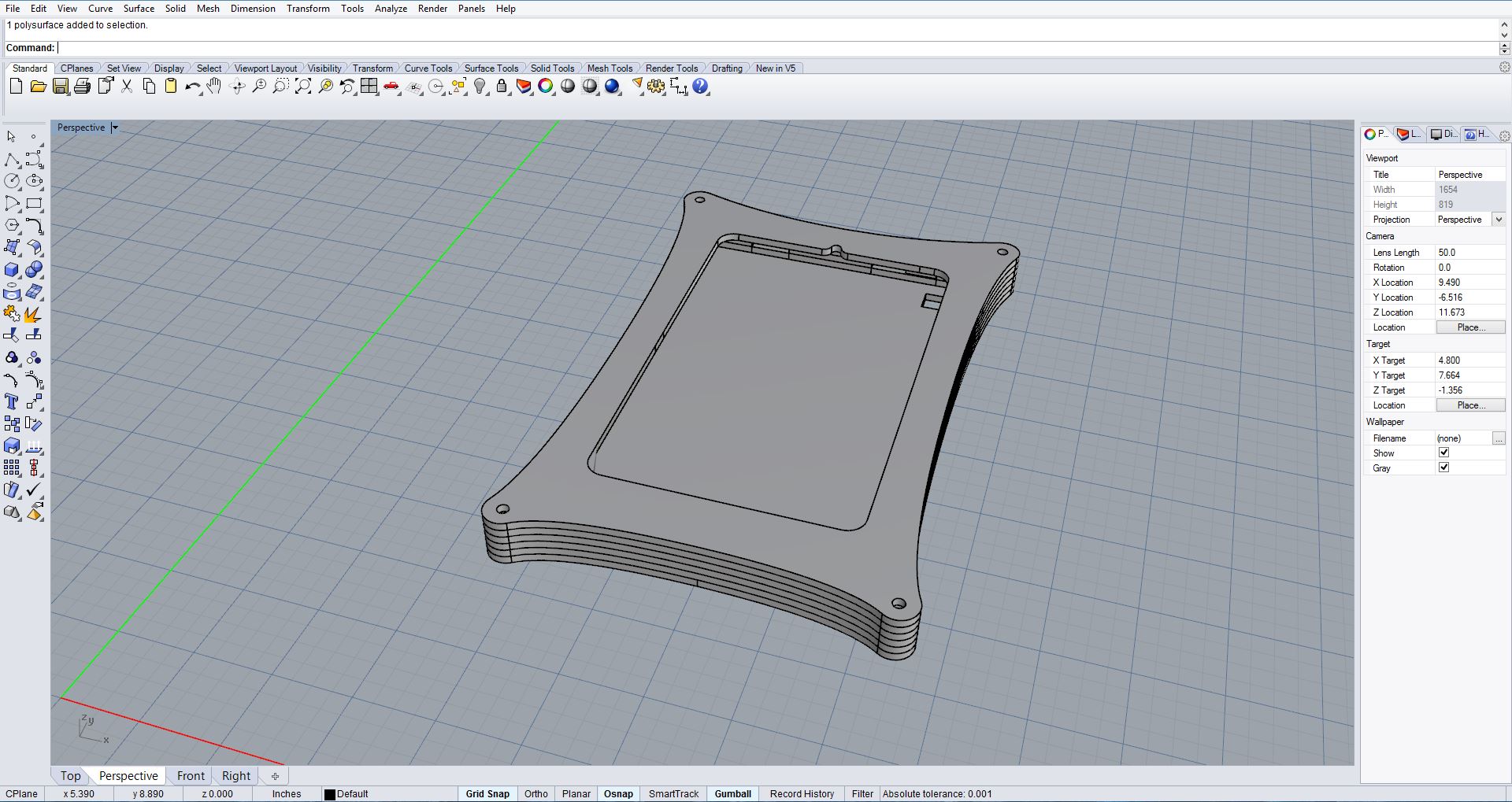The width and height of the screenshot is (1512, 802).
Task: Click the Object Properties color wheel icon
Action: click(546, 87)
